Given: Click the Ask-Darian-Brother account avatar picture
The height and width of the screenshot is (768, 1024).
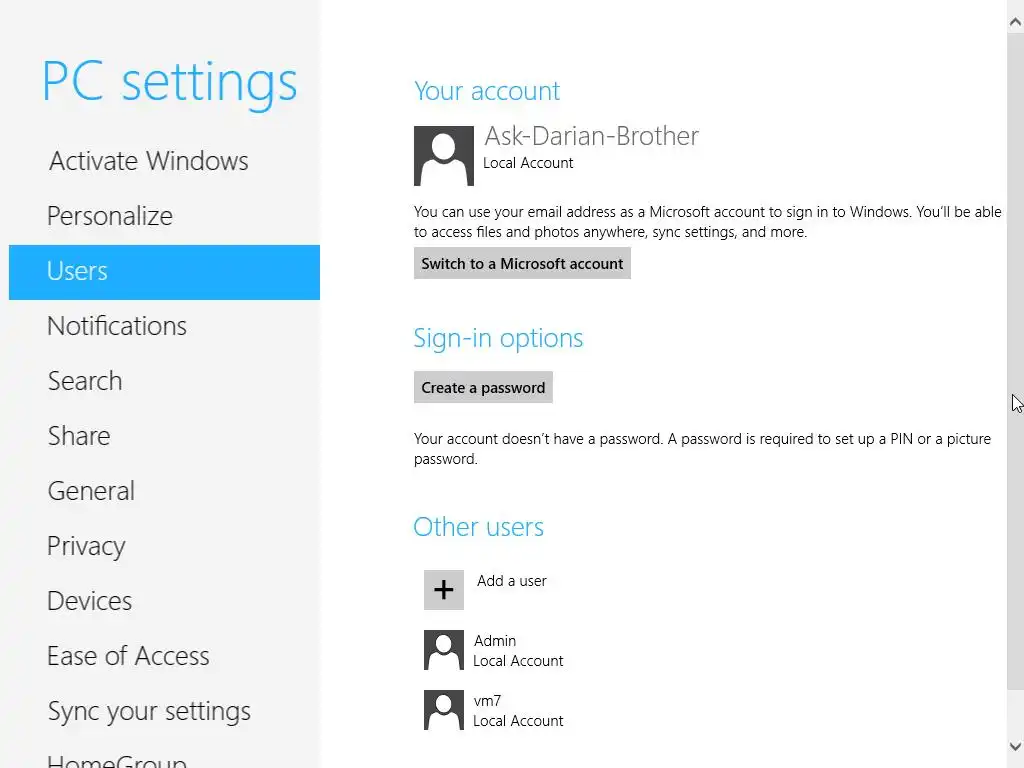Looking at the screenshot, I should [x=443, y=155].
